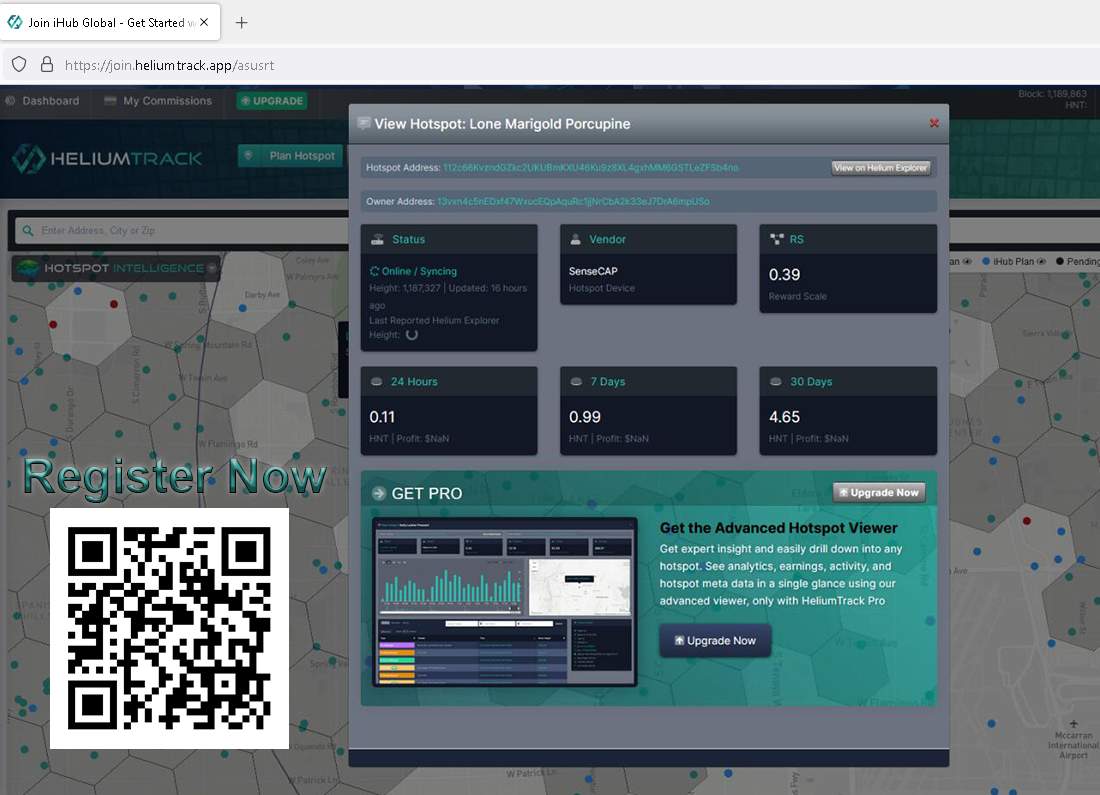
Task: Click the Hotspot Intelligence layers icon
Action: [x=28, y=268]
